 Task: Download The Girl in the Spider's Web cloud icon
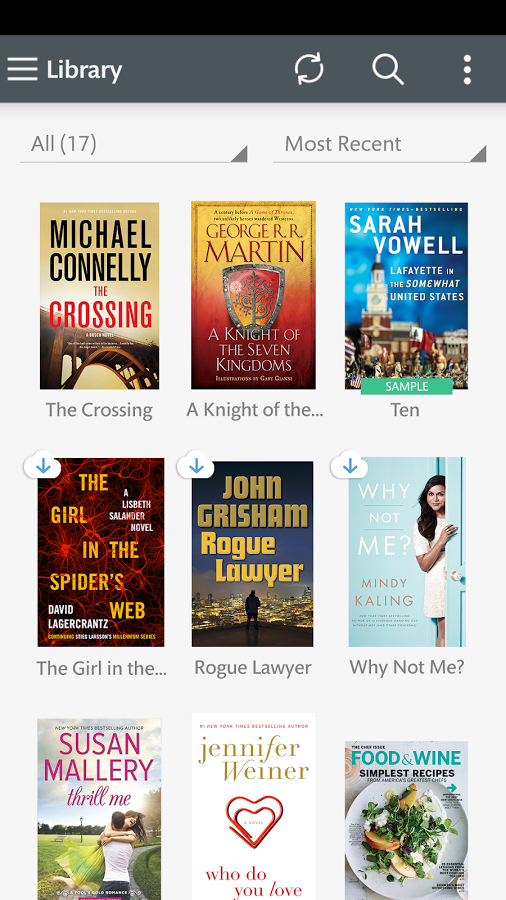42,465
